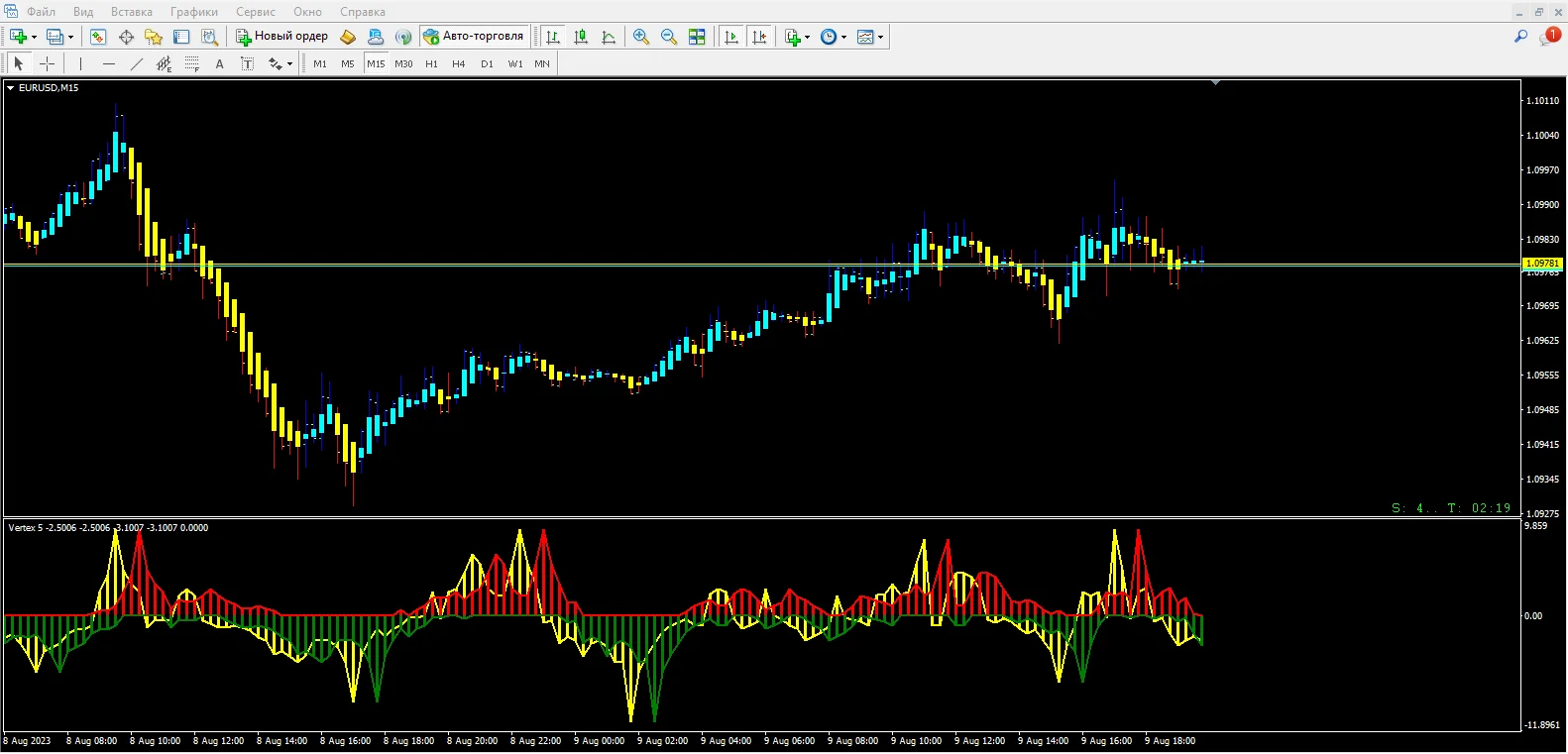Click the 1.09781 current price label
The width and height of the screenshot is (1568, 754).
coord(1542,264)
